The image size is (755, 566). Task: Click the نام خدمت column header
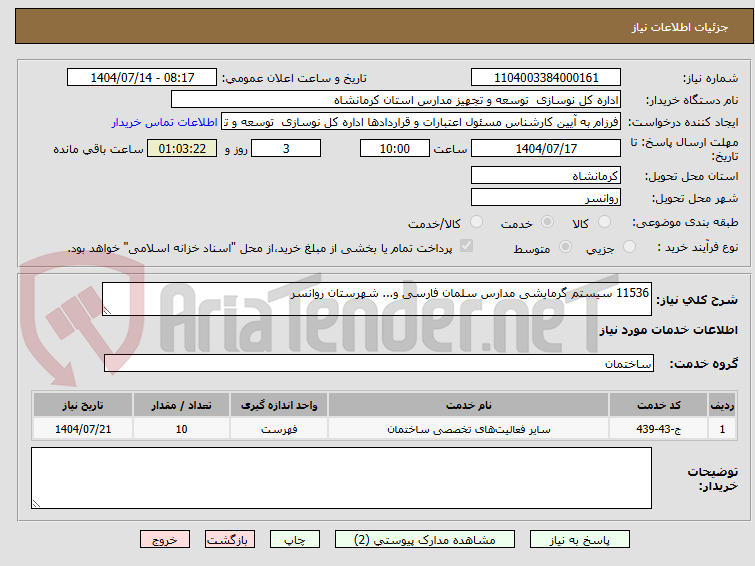(x=469, y=405)
